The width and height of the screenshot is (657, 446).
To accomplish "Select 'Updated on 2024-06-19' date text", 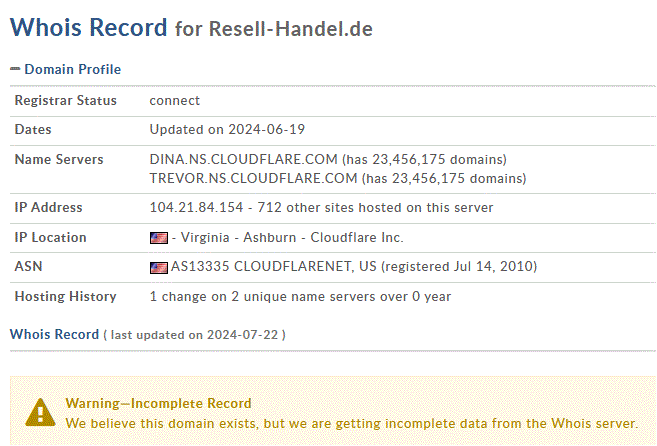I will pyautogui.click(x=227, y=130).
